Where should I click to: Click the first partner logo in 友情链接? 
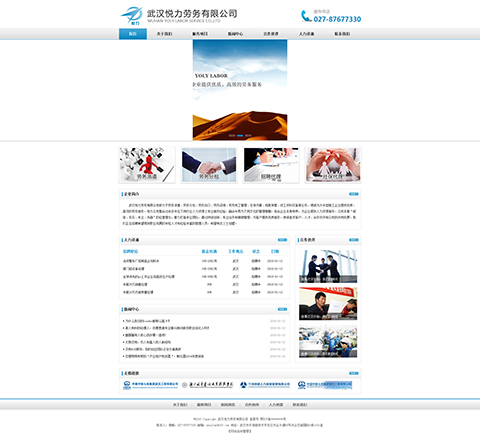pos(150,385)
